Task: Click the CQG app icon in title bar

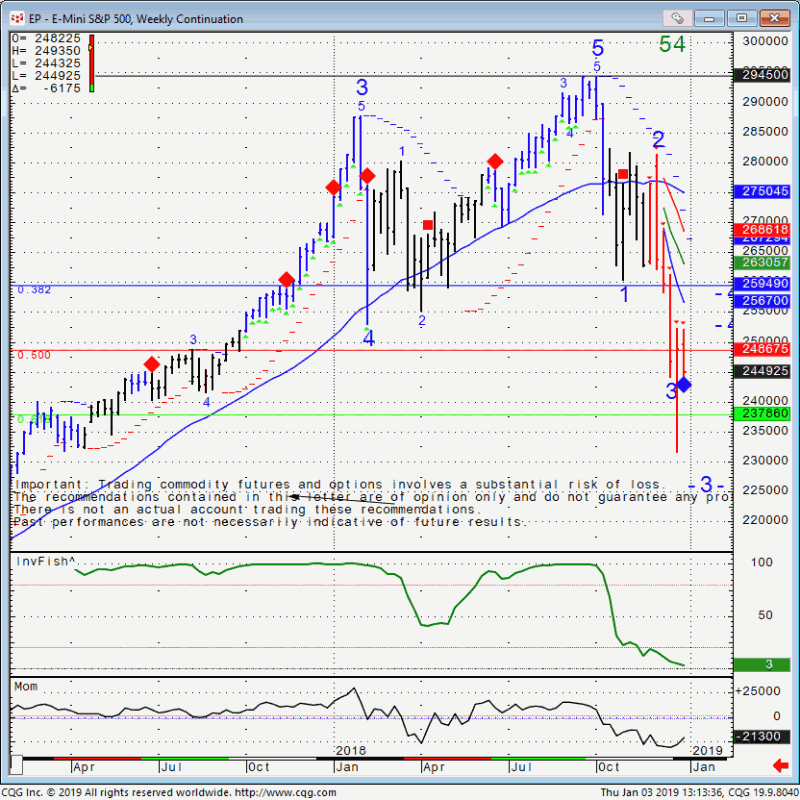Action: tap(18, 18)
